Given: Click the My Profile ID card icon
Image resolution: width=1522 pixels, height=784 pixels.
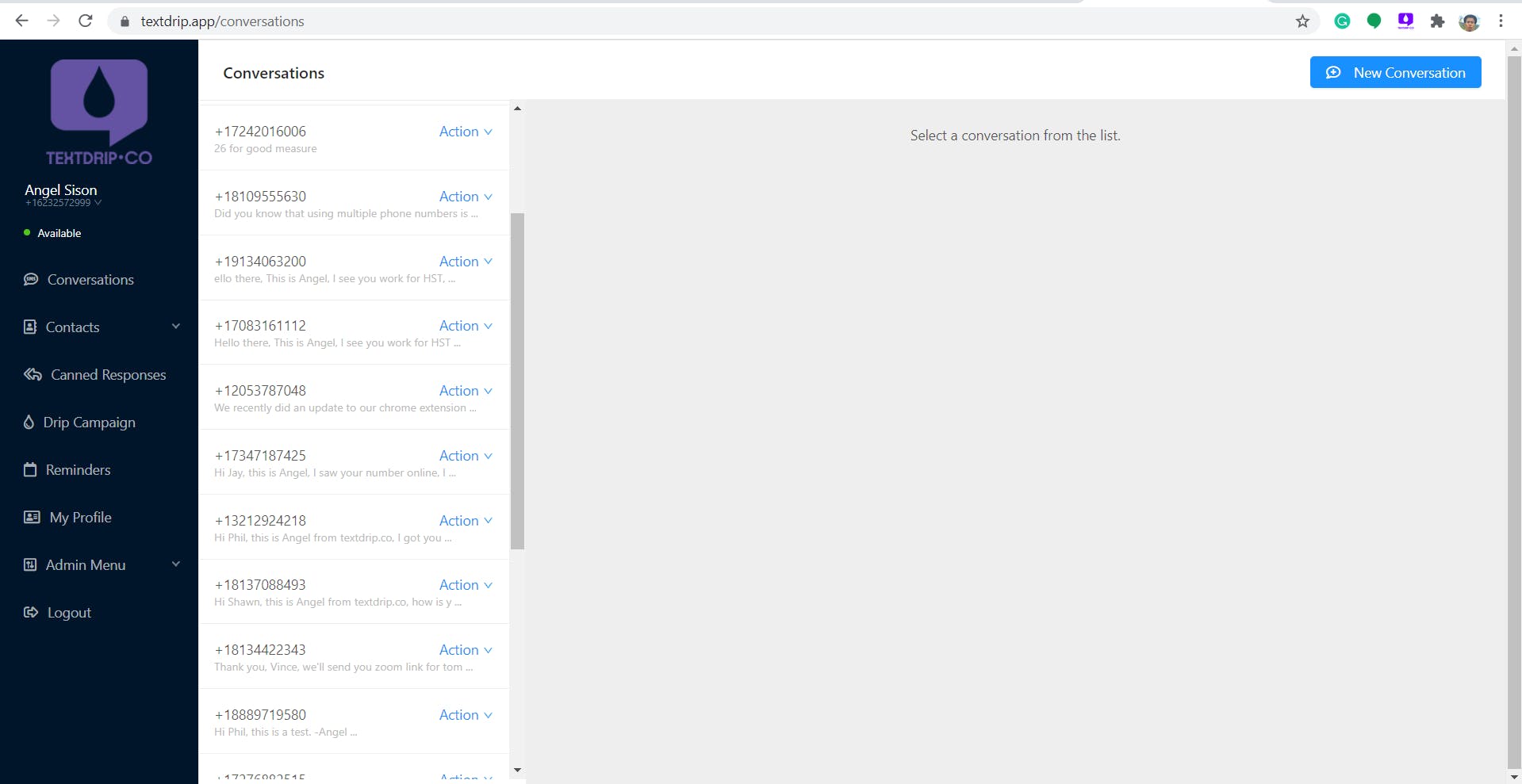Looking at the screenshot, I should tap(32, 517).
